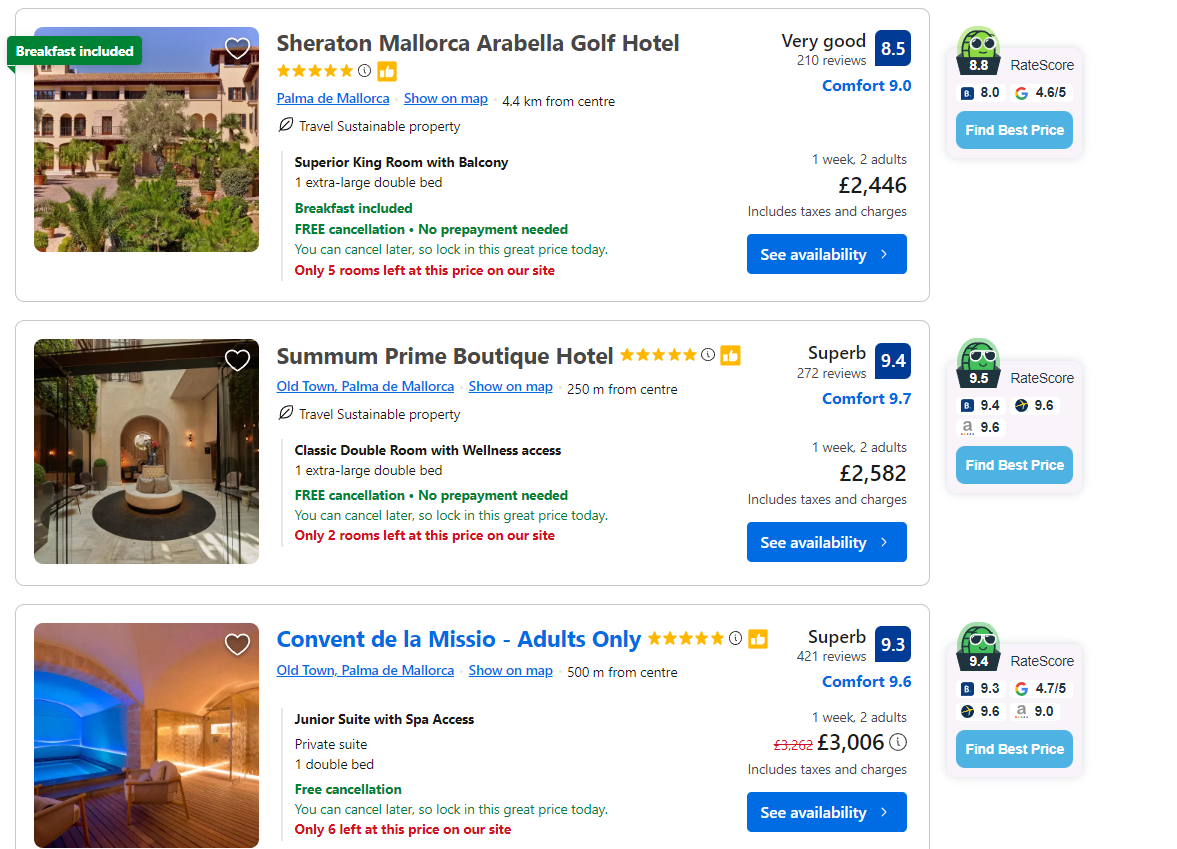The width and height of the screenshot is (1177, 849).
Task: Click the Sheraton 8.5 review score badge
Action: point(892,48)
